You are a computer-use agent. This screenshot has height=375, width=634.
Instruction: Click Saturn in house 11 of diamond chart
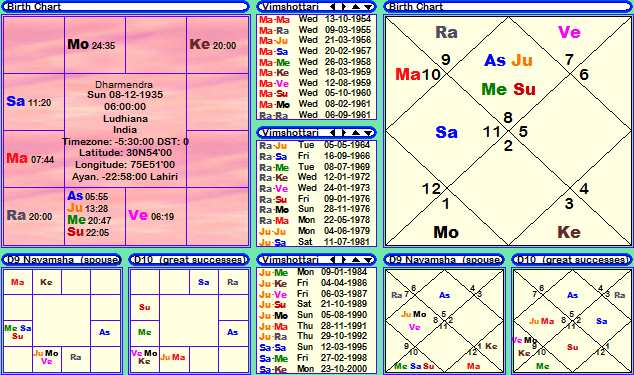coord(446,132)
